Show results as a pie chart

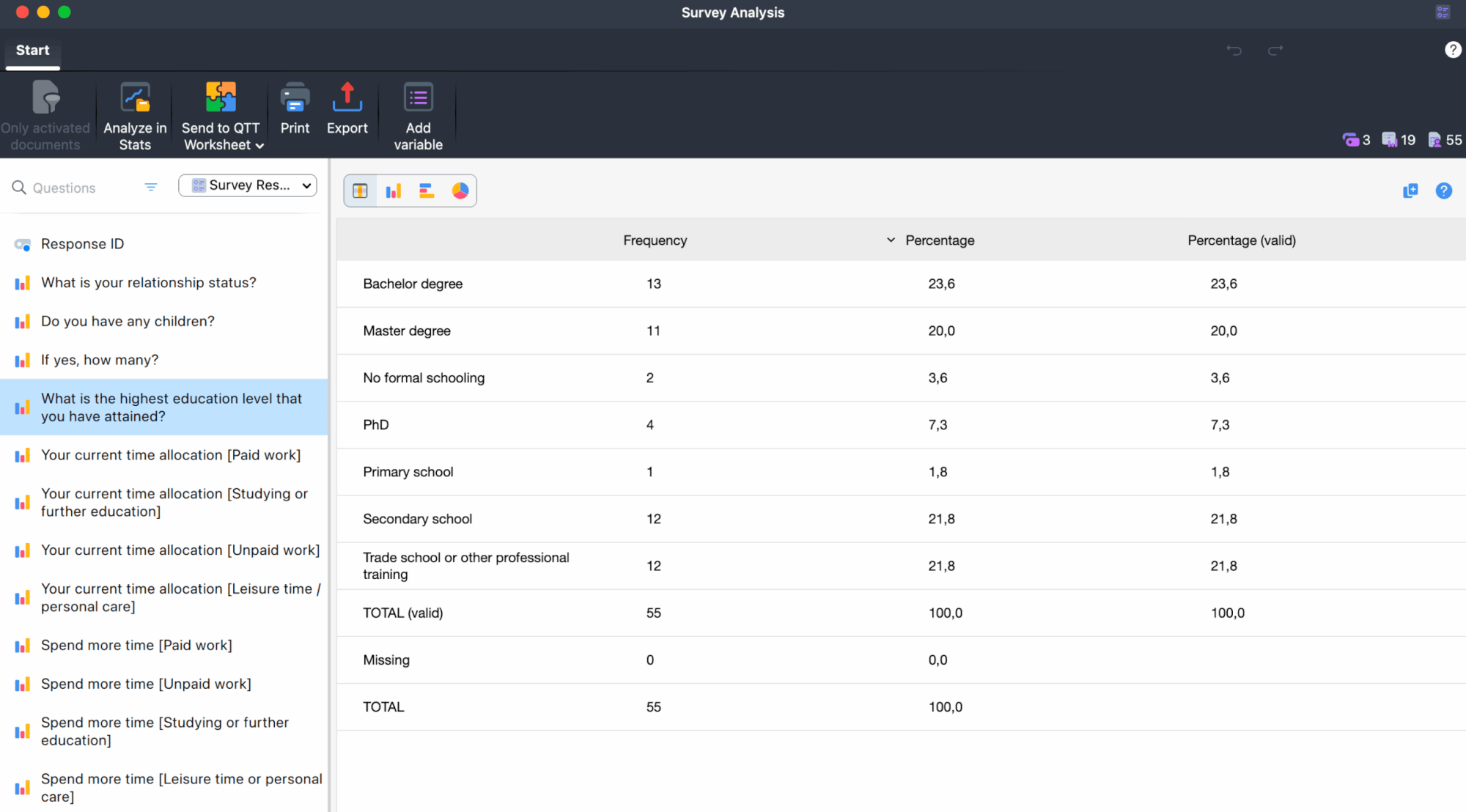[460, 191]
